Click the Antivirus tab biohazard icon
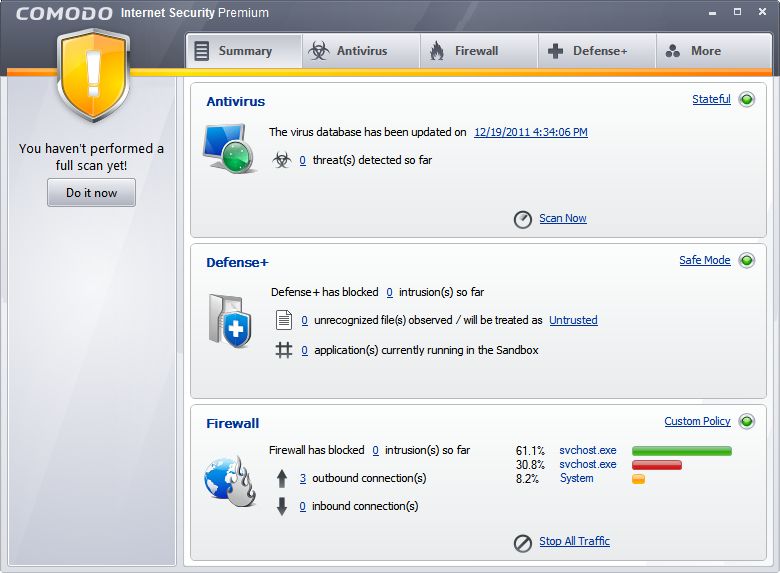 (x=318, y=51)
